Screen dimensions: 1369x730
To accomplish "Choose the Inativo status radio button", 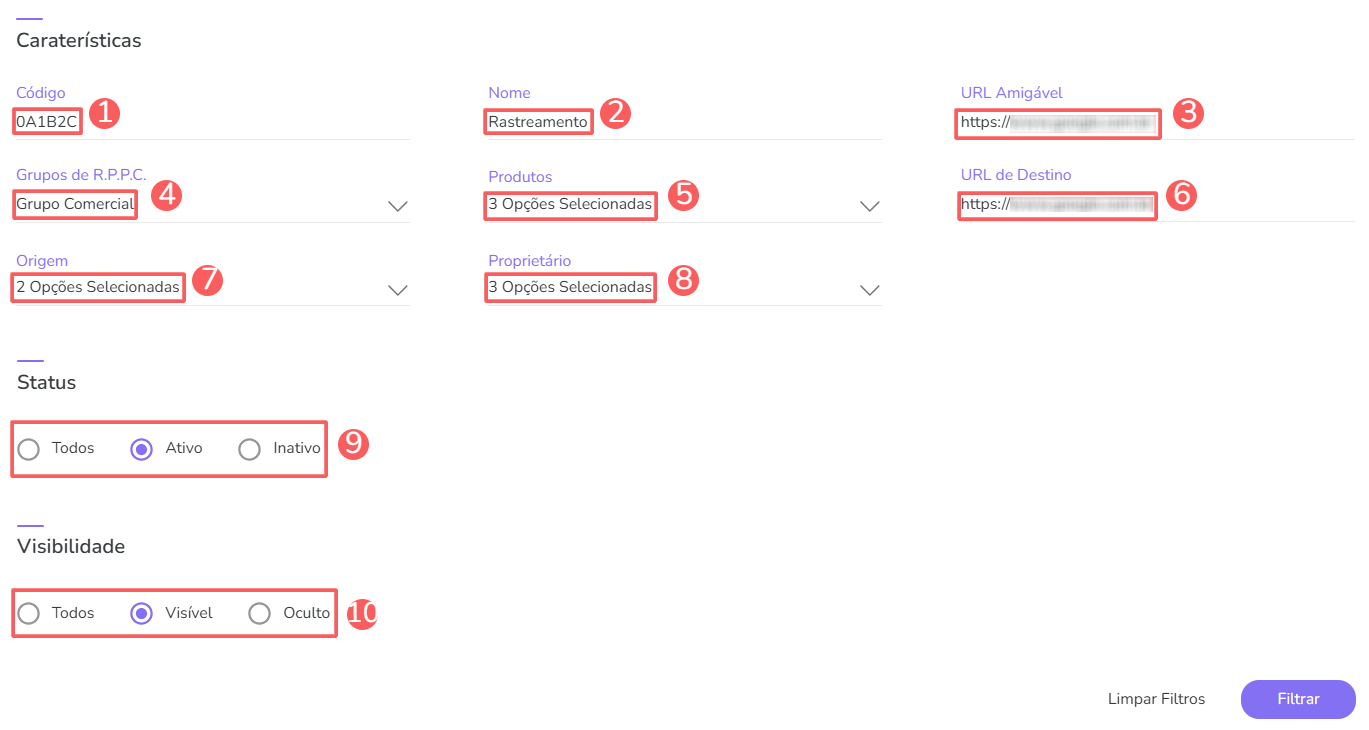I will pos(250,449).
